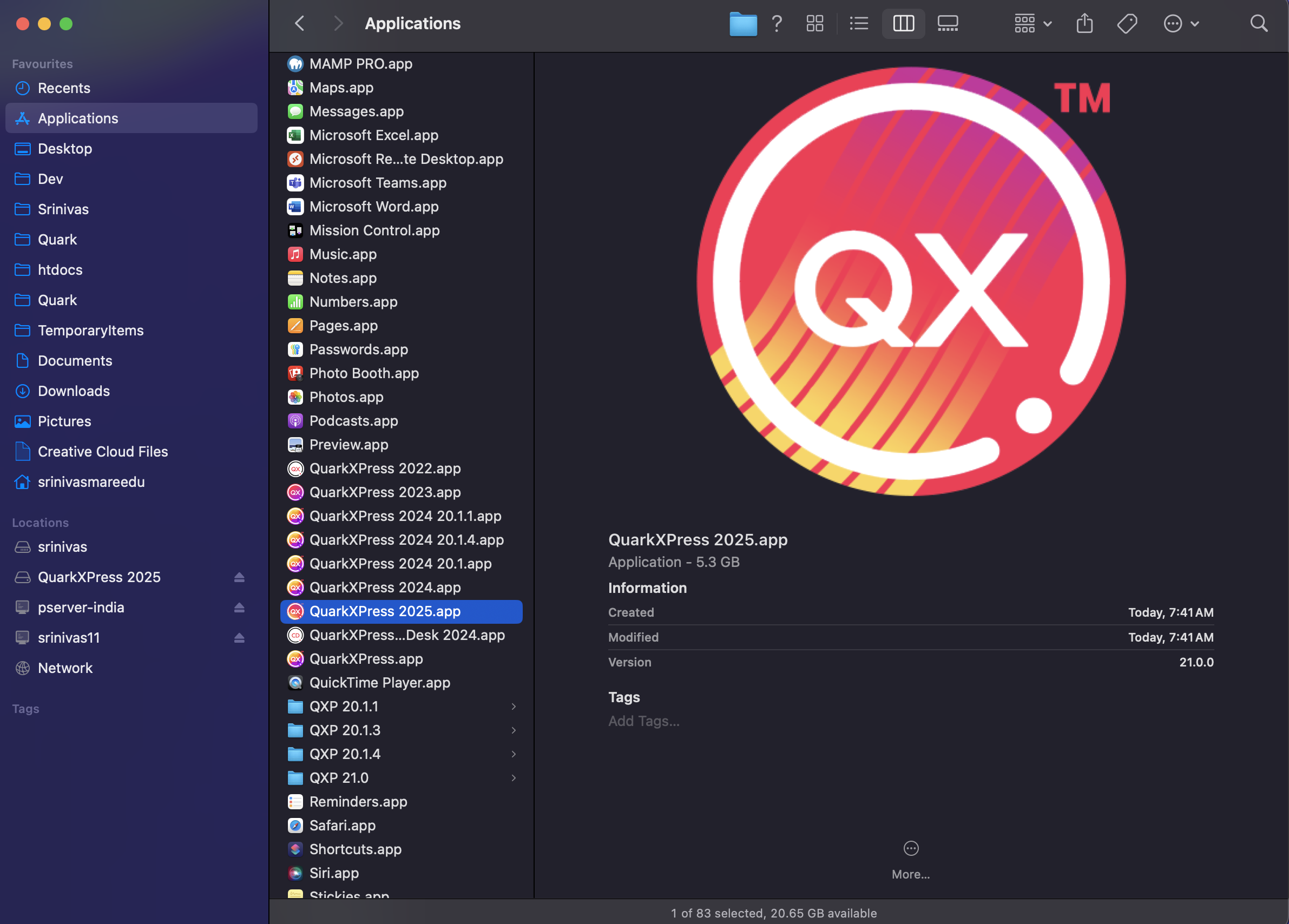Switch to gallery view mode
1289x924 pixels.
pyautogui.click(x=947, y=23)
